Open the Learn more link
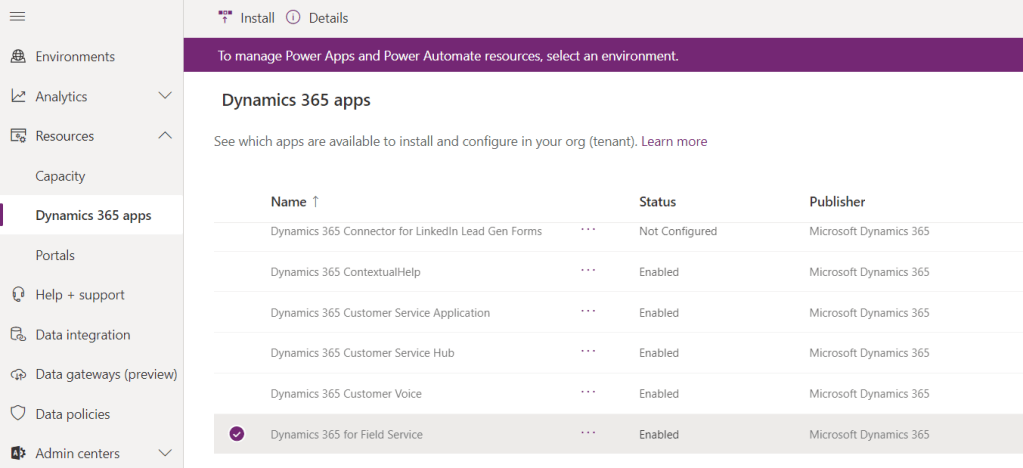This screenshot has width=1023, height=468. click(674, 142)
